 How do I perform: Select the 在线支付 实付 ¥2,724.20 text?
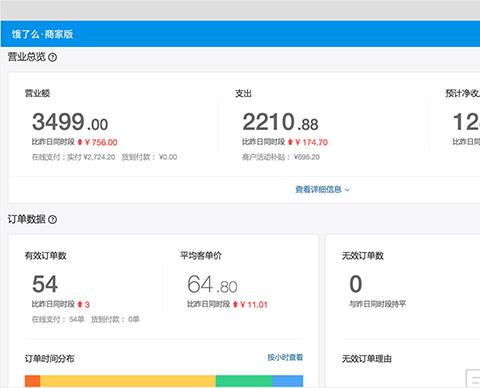(x=73, y=157)
